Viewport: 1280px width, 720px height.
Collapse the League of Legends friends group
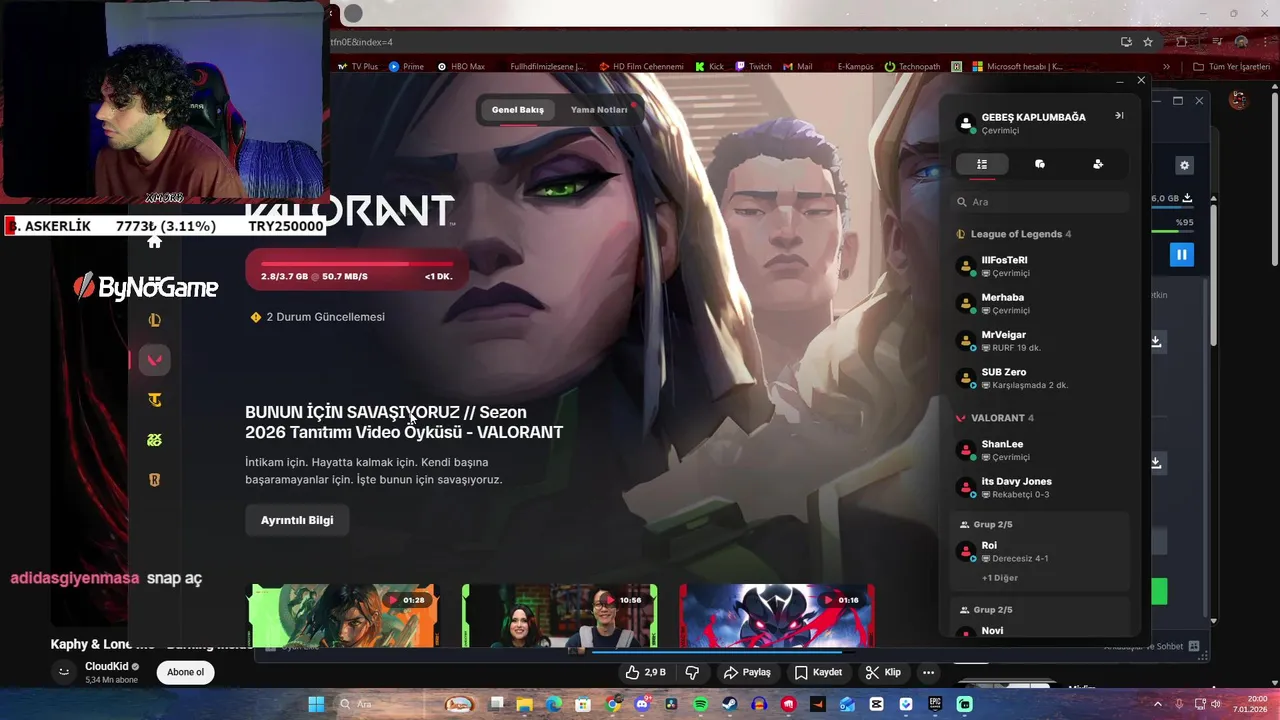[1014, 234]
